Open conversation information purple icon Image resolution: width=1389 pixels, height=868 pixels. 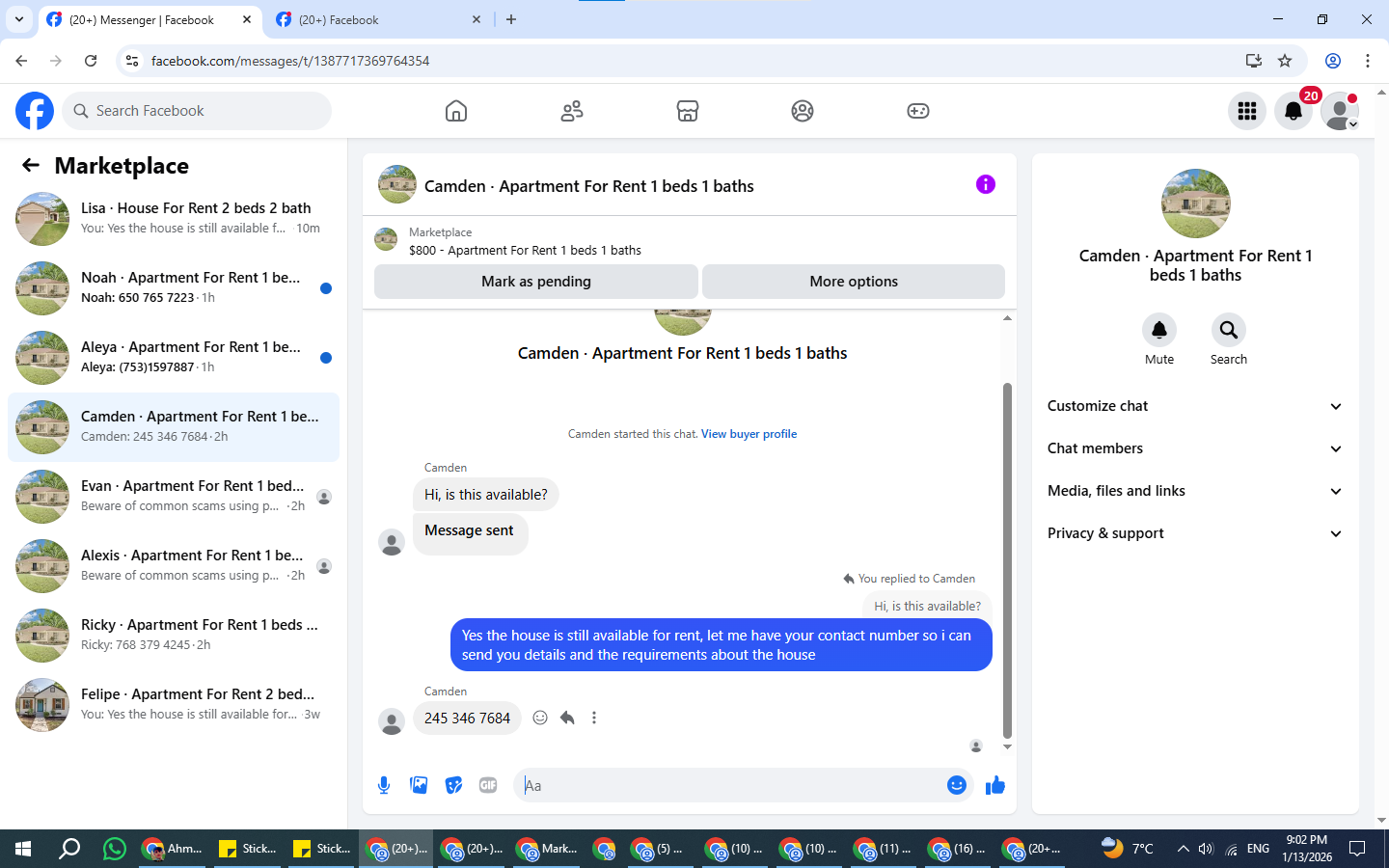point(985,184)
